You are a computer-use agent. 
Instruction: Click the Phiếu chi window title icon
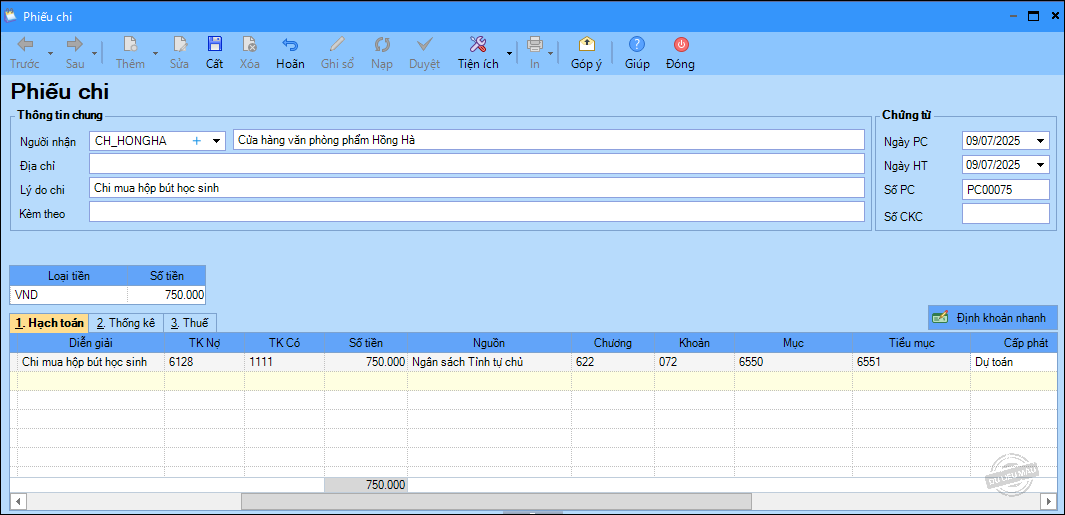11,16
